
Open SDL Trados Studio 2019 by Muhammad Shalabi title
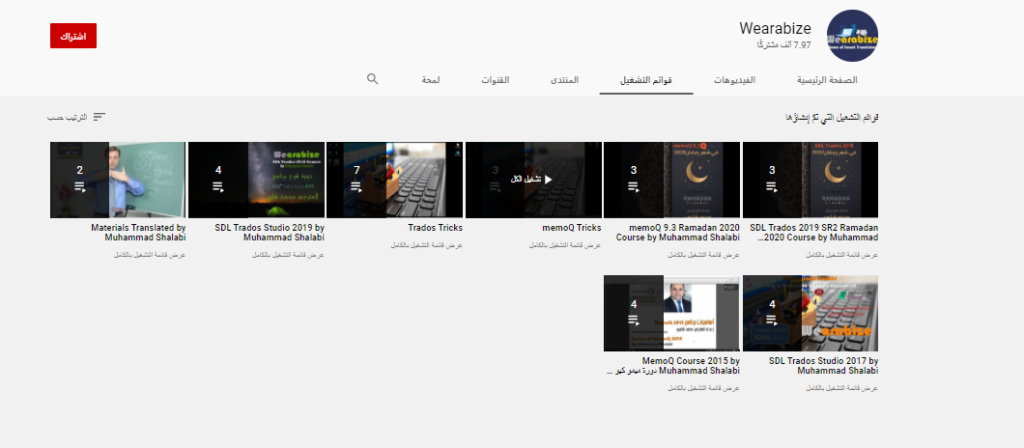[x=270, y=232]
